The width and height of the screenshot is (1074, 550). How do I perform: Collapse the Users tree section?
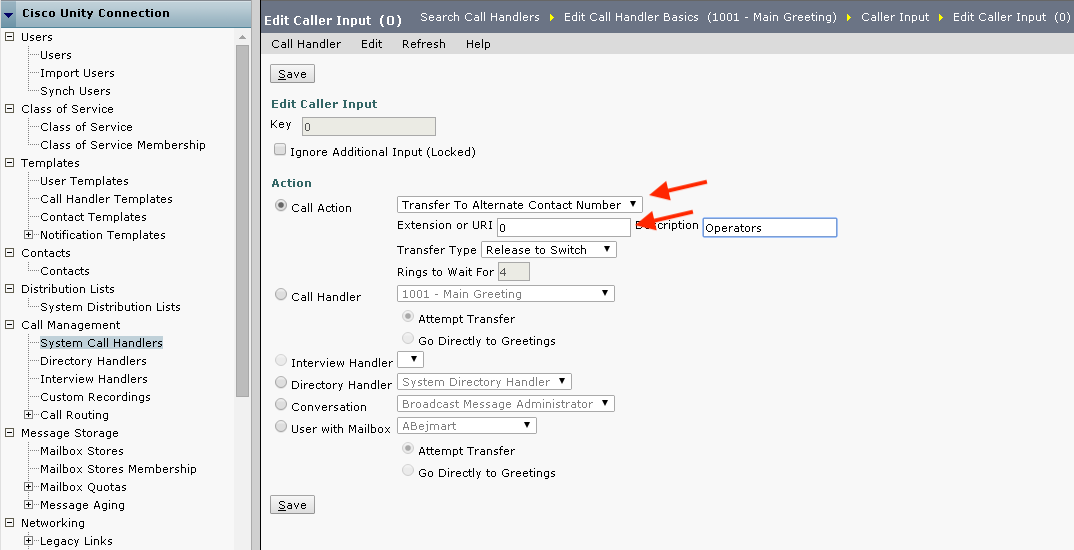coord(10,36)
